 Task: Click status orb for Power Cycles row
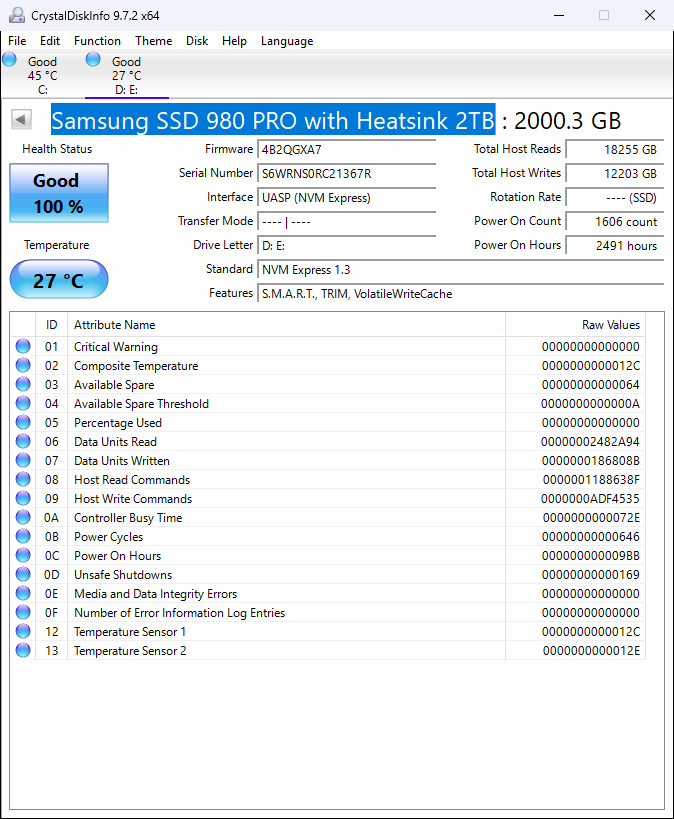pos(23,536)
